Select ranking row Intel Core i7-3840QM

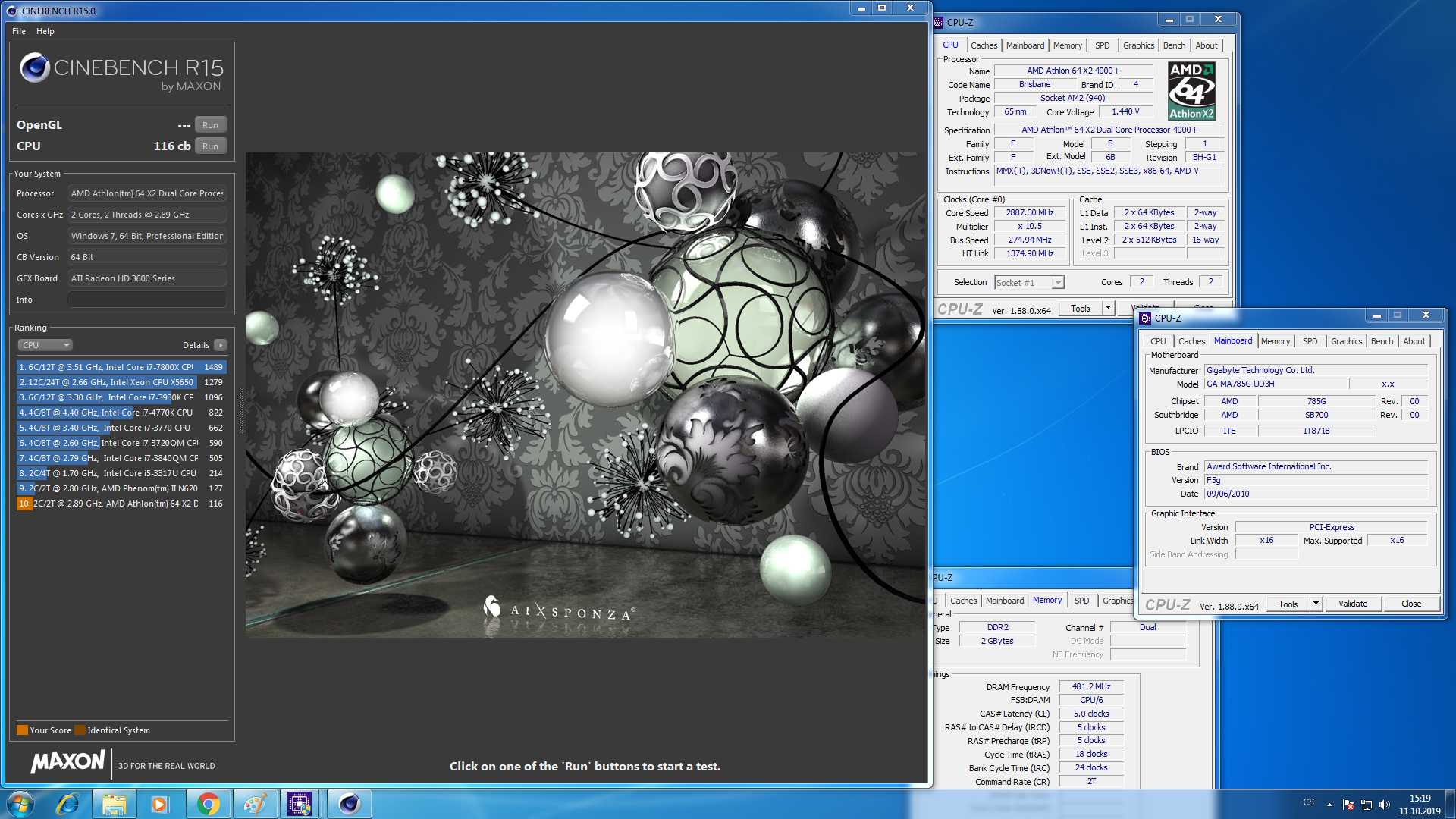(121, 458)
